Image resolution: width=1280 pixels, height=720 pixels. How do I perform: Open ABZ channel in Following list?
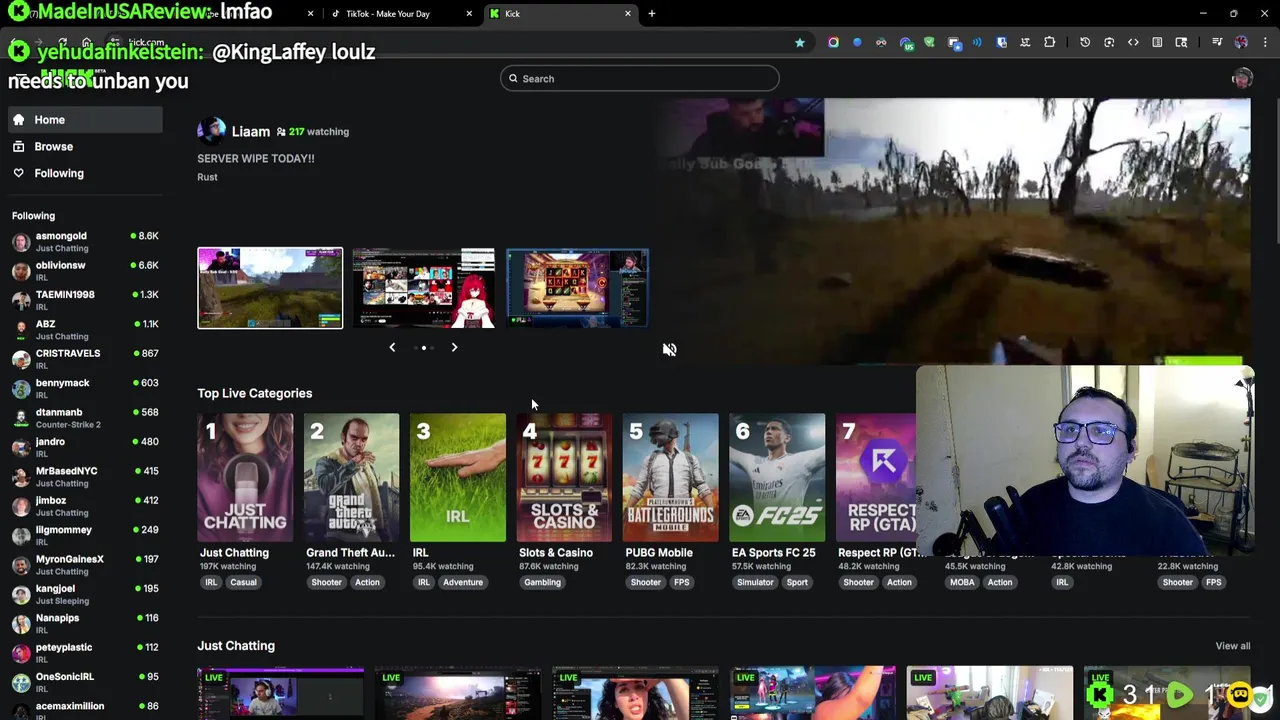85,330
